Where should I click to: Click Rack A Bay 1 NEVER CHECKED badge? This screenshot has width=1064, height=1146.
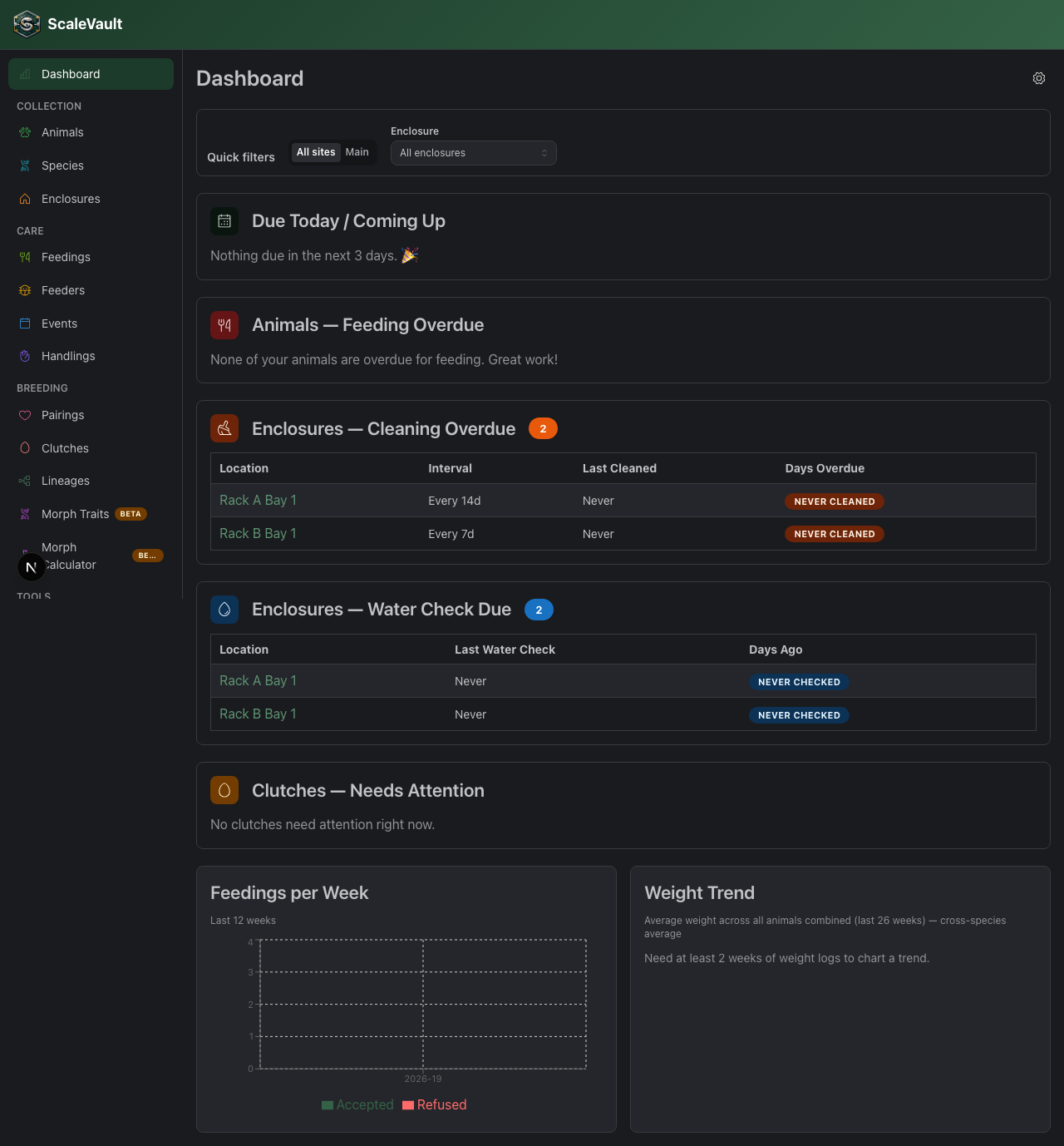coord(799,682)
